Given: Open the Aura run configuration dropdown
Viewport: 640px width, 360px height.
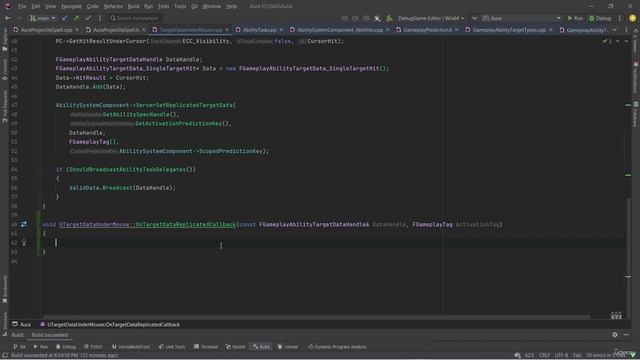Looking at the screenshot, I should coord(521,18).
